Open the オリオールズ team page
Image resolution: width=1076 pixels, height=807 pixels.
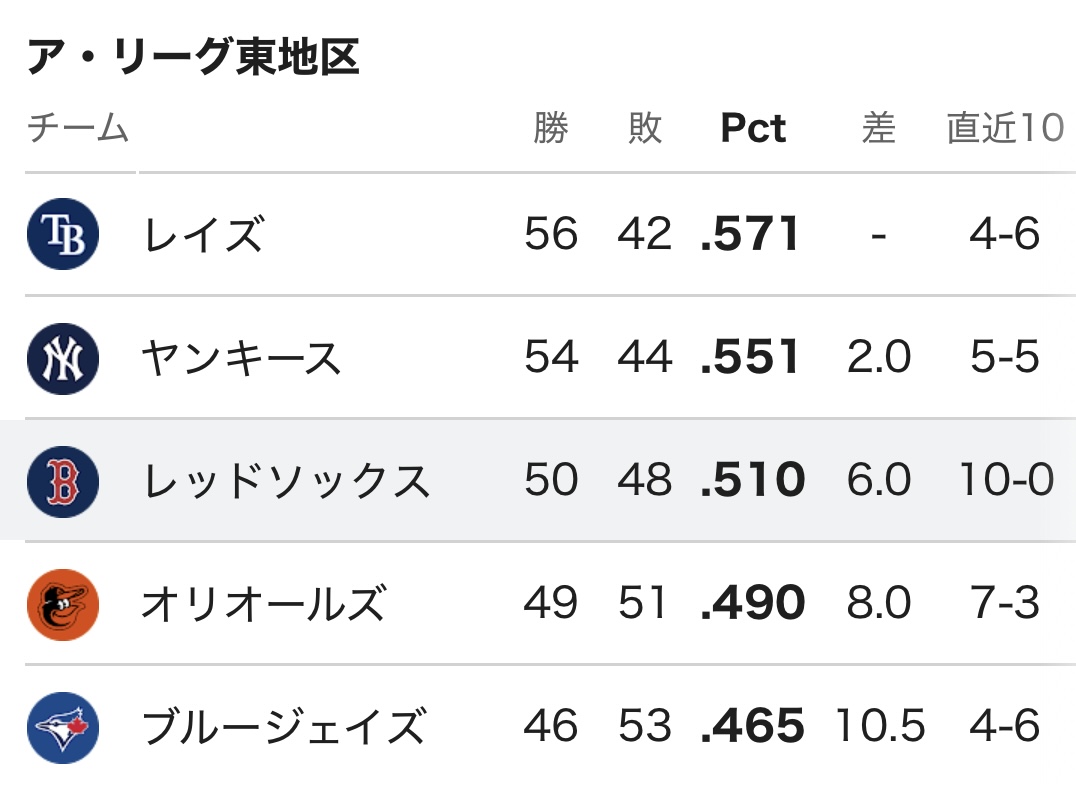click(x=264, y=605)
